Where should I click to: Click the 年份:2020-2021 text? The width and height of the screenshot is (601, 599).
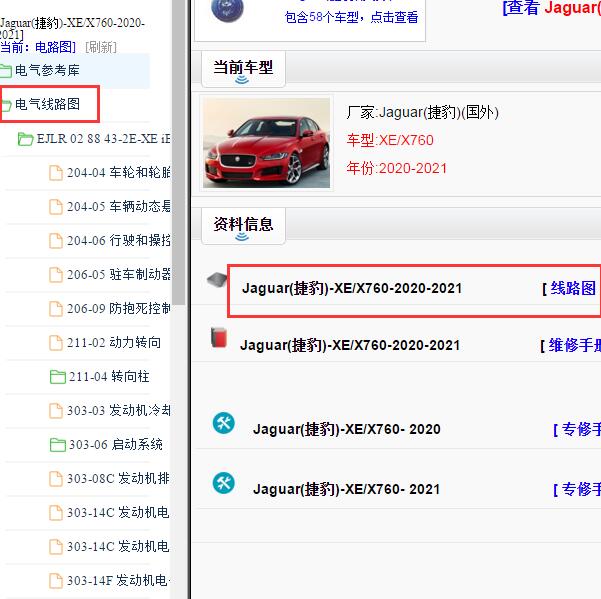(397, 168)
